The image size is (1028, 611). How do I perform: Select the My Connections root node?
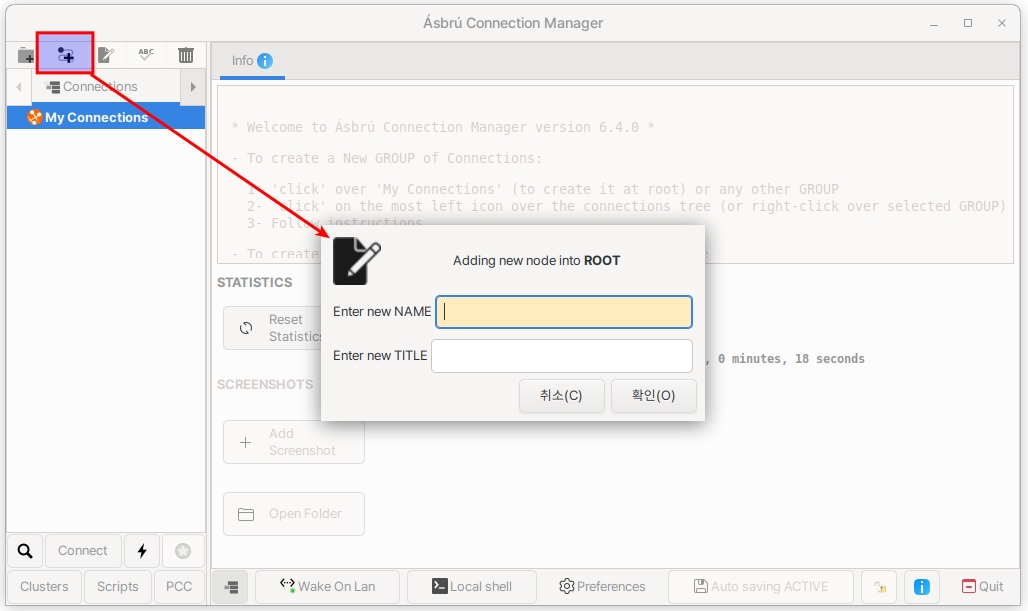coord(96,118)
